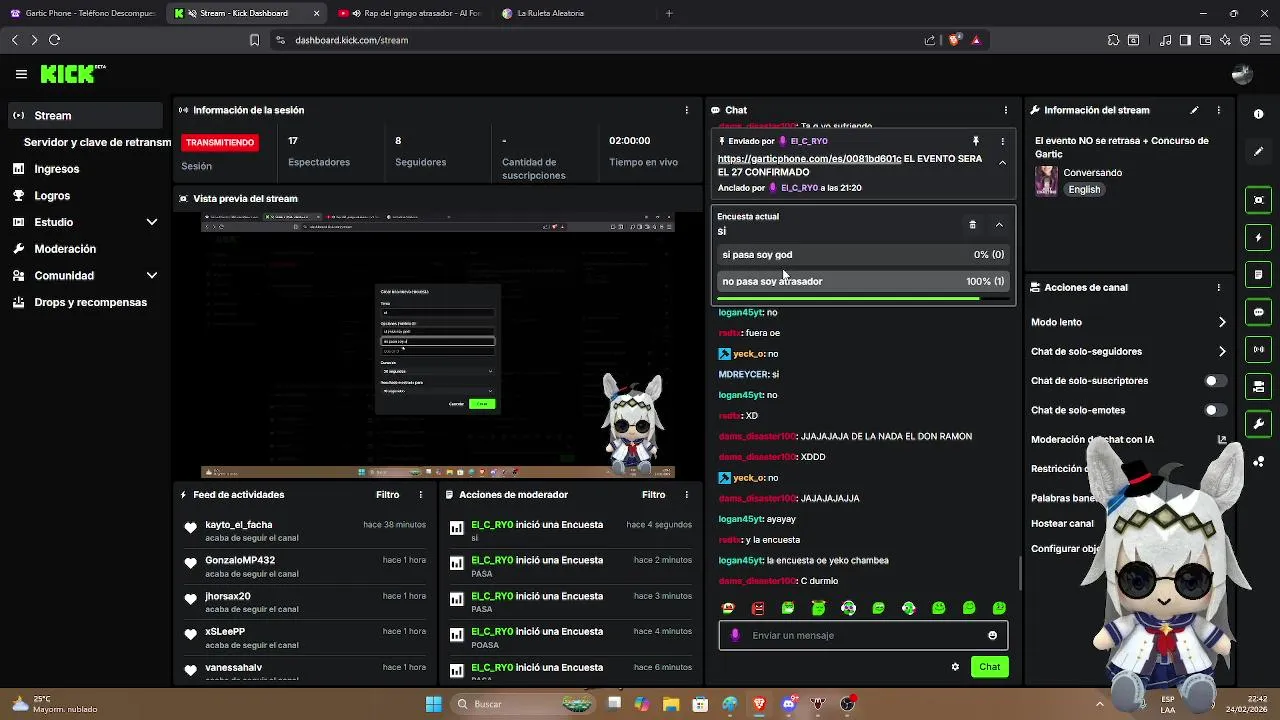1280x720 pixels.
Task: Open Chat panel three-dot menu
Action: (1006, 110)
